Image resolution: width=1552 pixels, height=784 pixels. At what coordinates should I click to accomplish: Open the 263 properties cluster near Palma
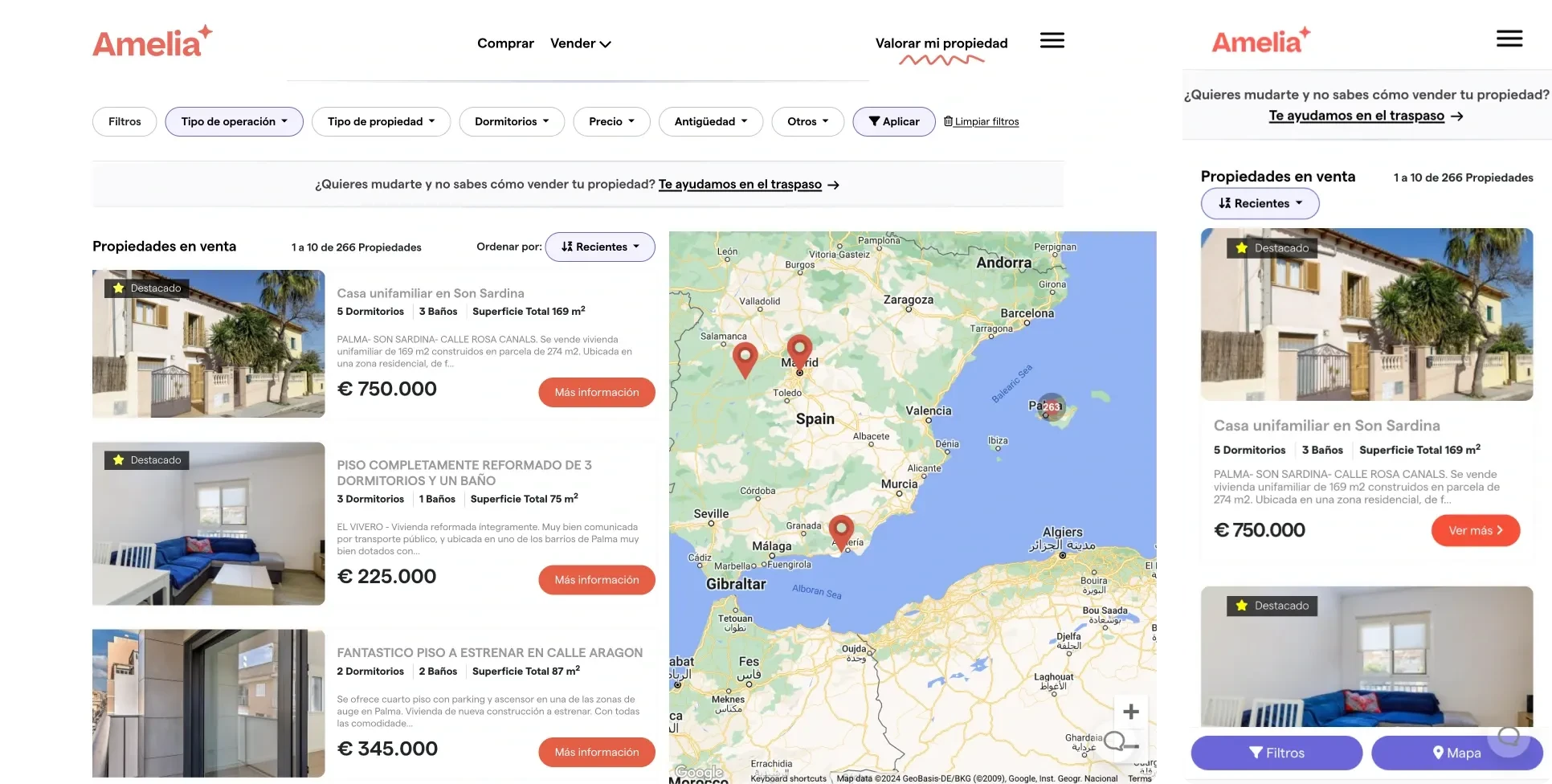1052,406
